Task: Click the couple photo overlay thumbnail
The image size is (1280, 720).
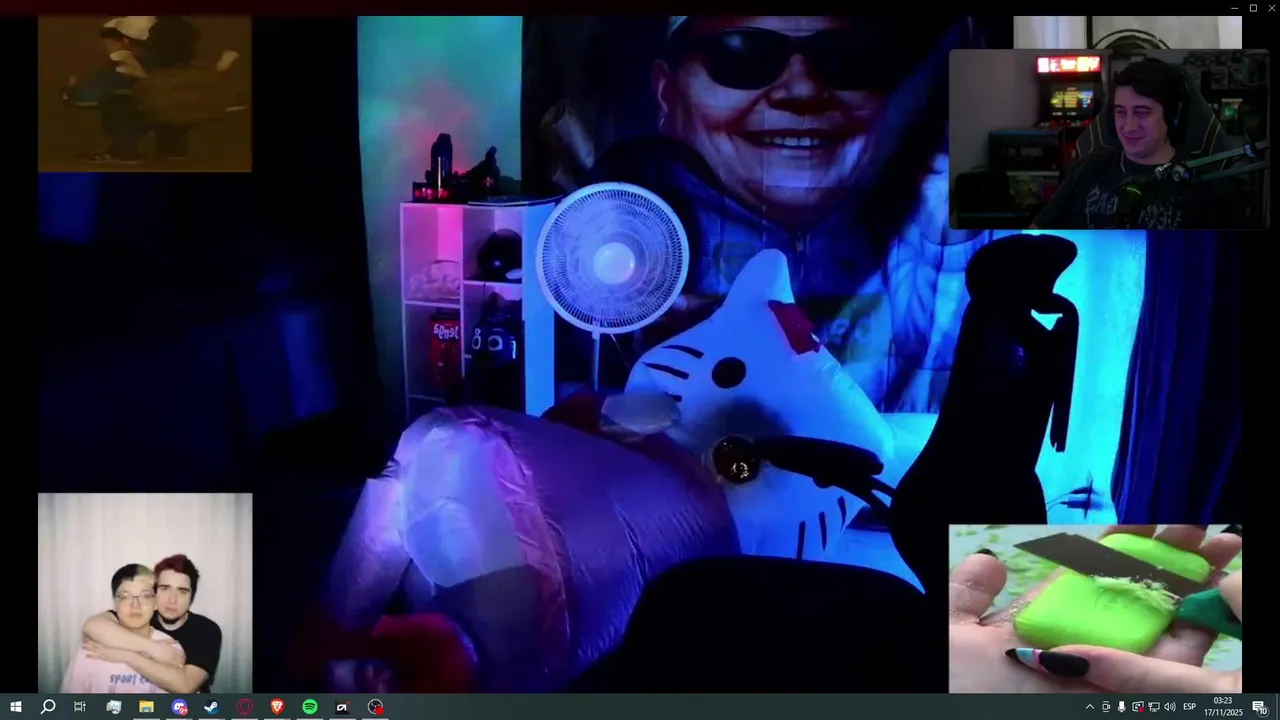Action: (145, 593)
